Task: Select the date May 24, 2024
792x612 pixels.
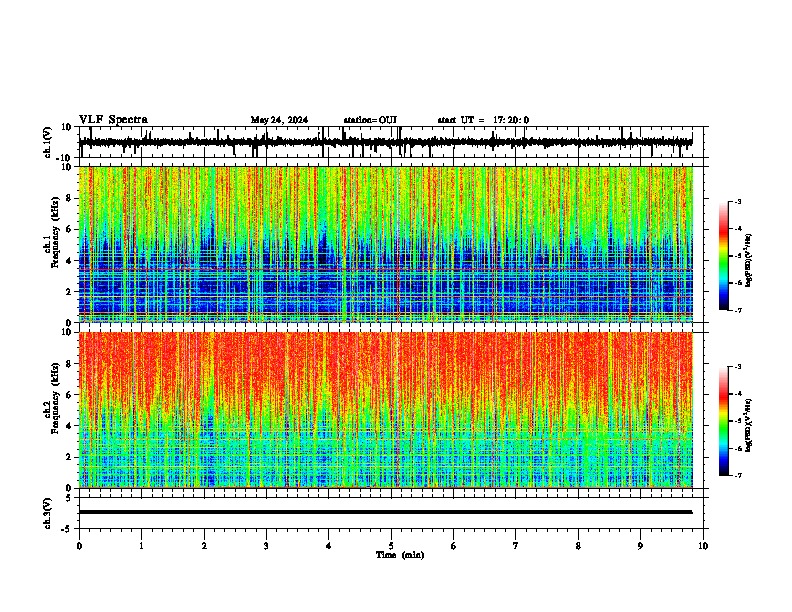Action: [x=279, y=120]
